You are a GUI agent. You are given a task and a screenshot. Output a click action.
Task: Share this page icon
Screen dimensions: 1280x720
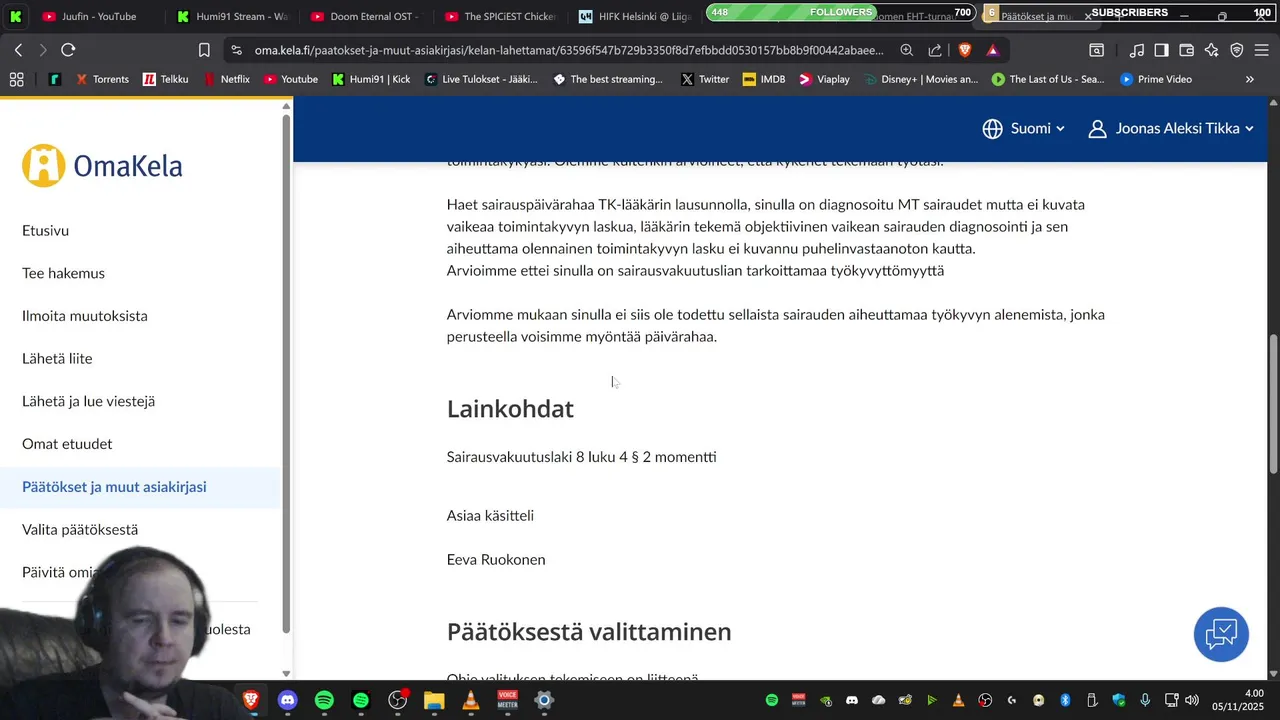point(935,50)
